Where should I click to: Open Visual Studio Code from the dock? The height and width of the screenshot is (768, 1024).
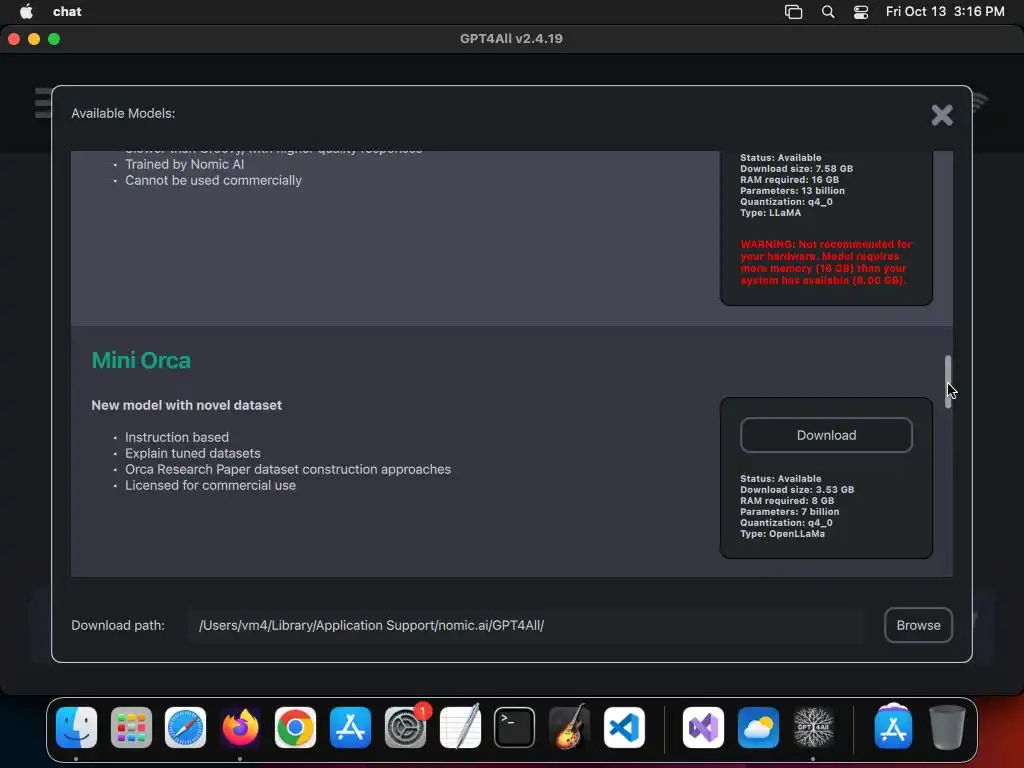[x=624, y=727]
